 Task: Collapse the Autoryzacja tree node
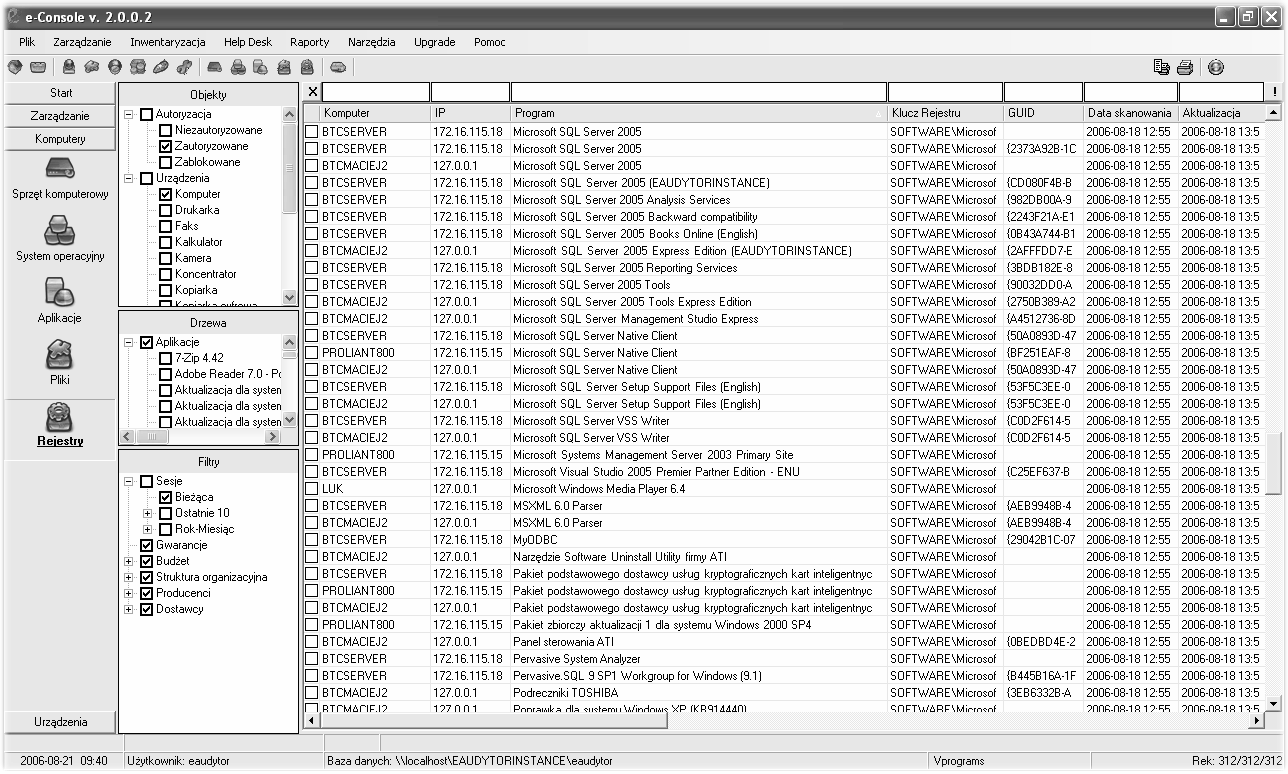(129, 114)
